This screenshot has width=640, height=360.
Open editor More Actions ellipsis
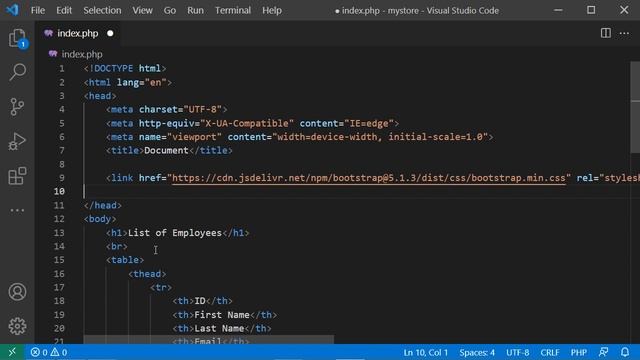point(624,33)
